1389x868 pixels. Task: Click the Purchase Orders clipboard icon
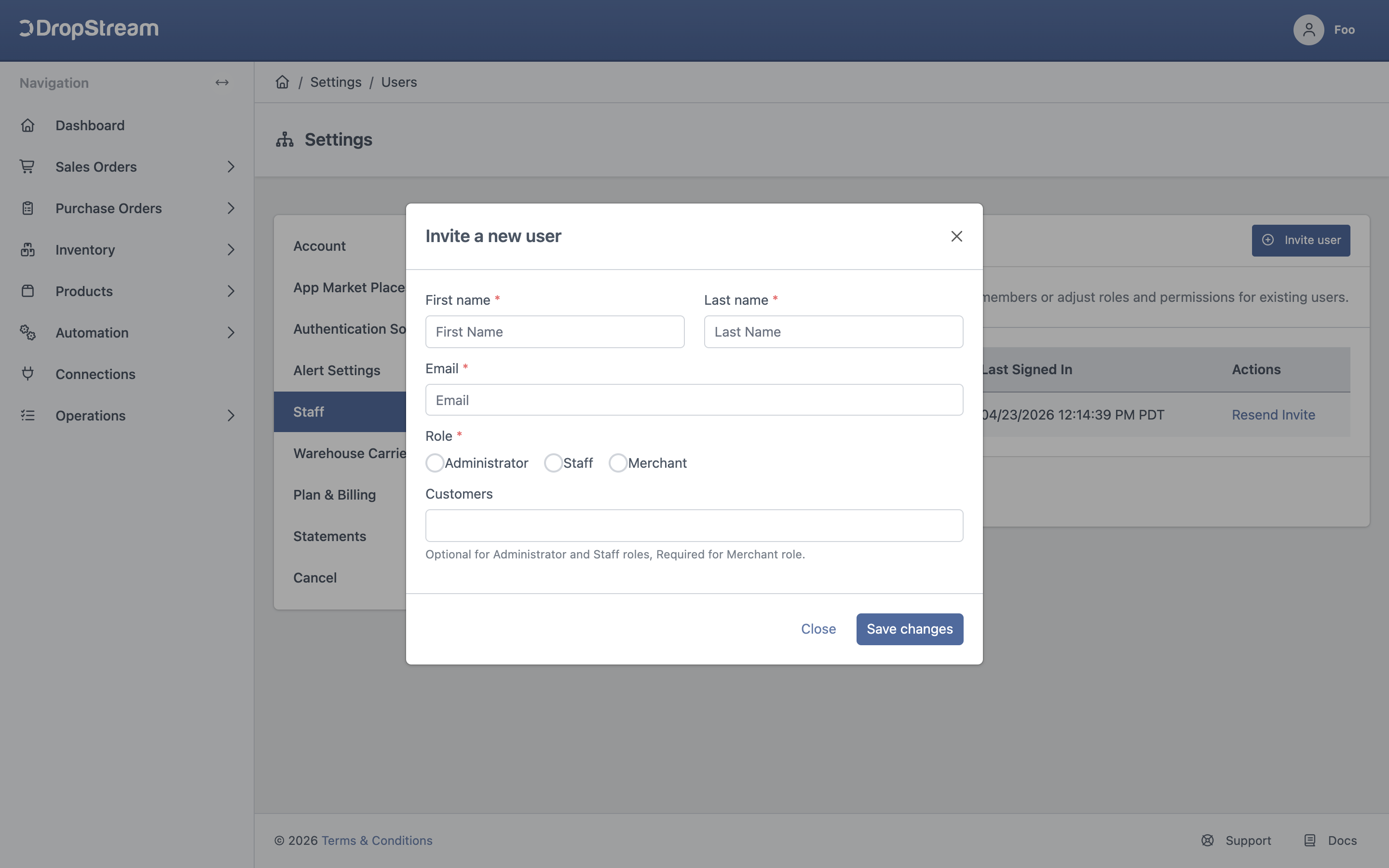27,208
